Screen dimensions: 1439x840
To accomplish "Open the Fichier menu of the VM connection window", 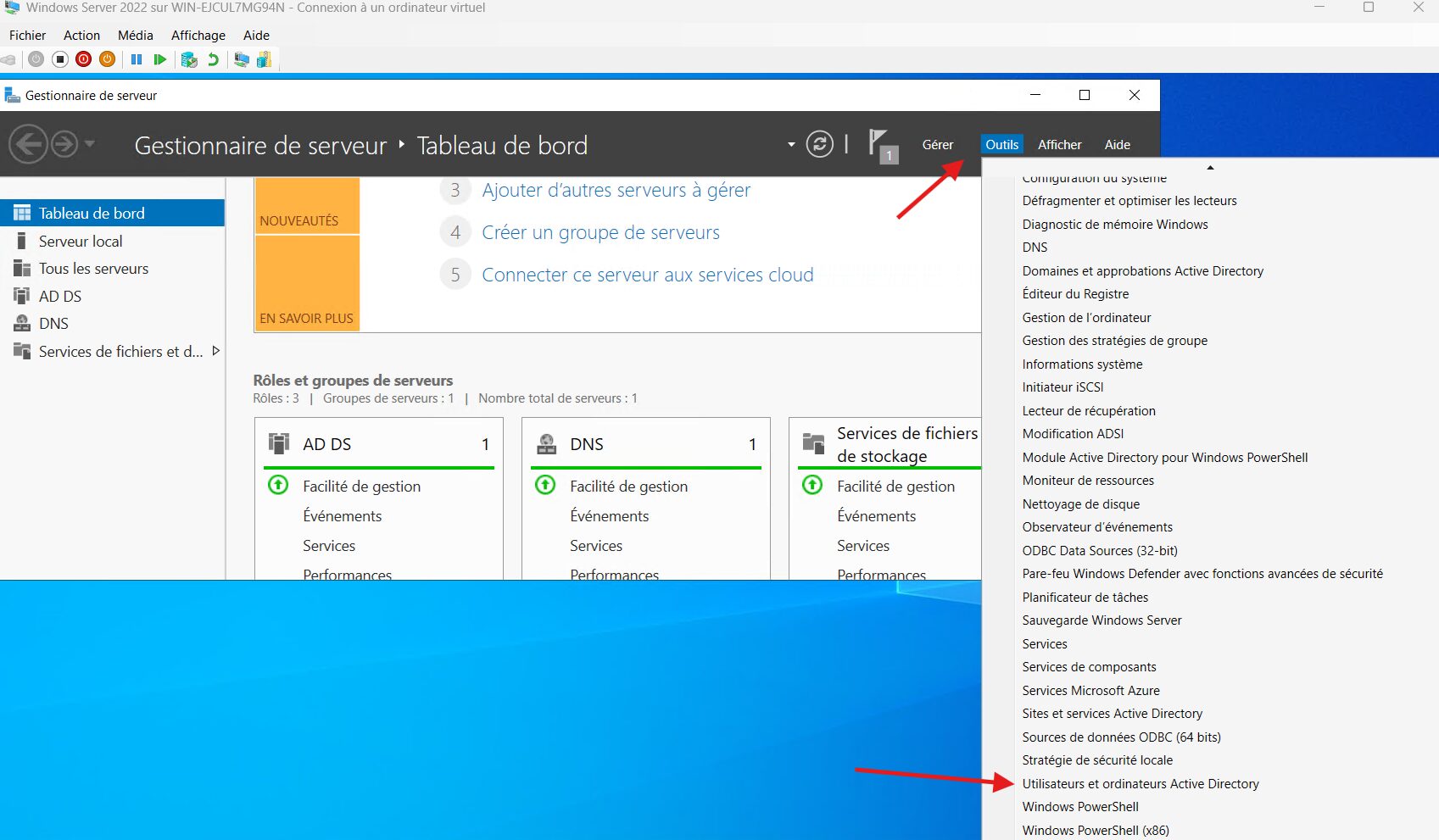I will (x=27, y=35).
